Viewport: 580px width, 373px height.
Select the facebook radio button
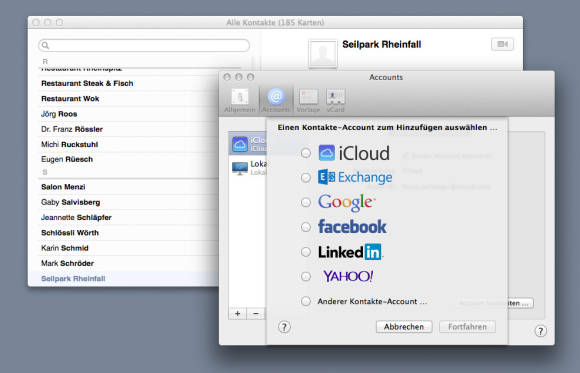point(306,227)
